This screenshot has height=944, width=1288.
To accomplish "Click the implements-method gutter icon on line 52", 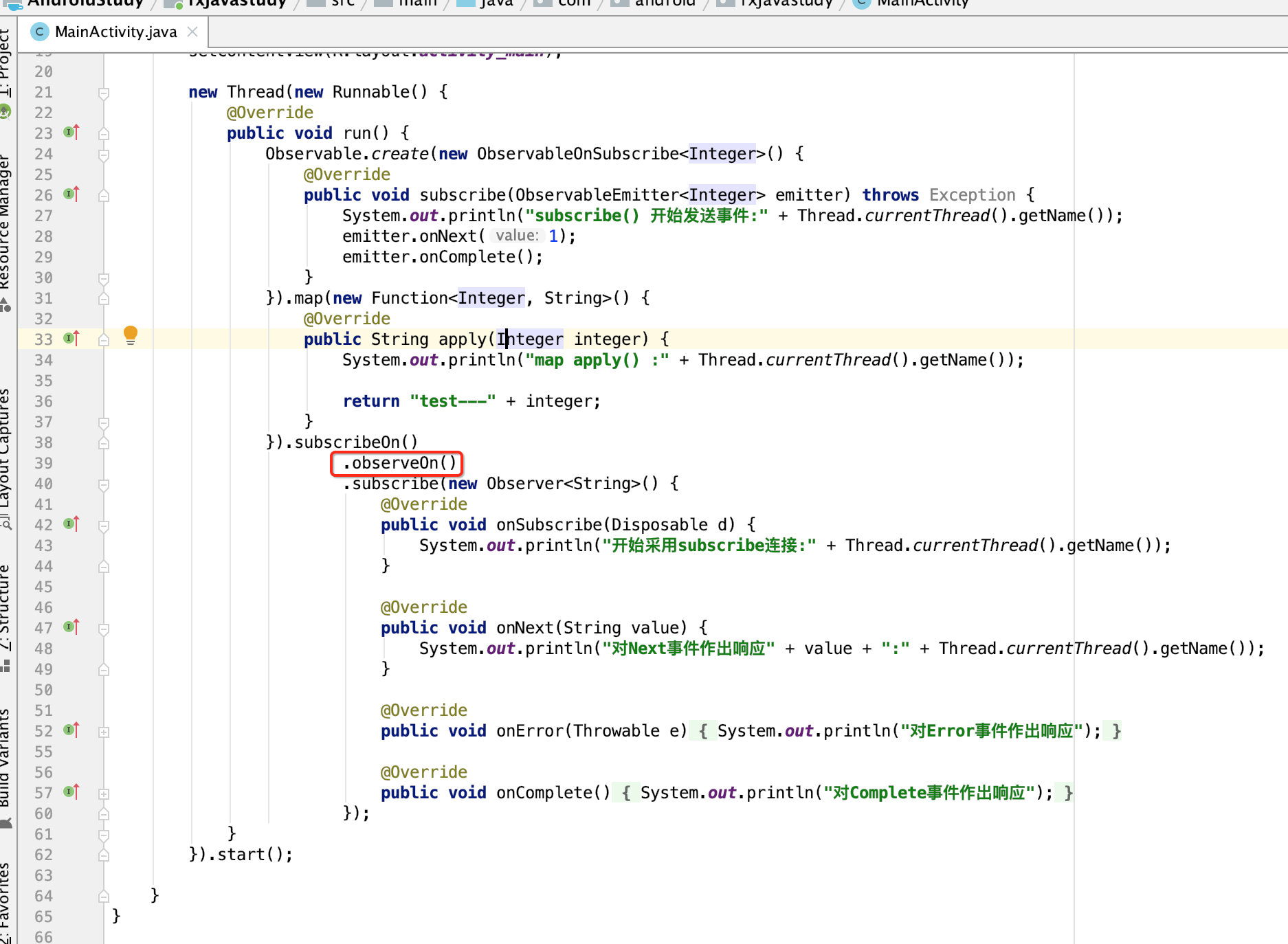I will point(71,730).
